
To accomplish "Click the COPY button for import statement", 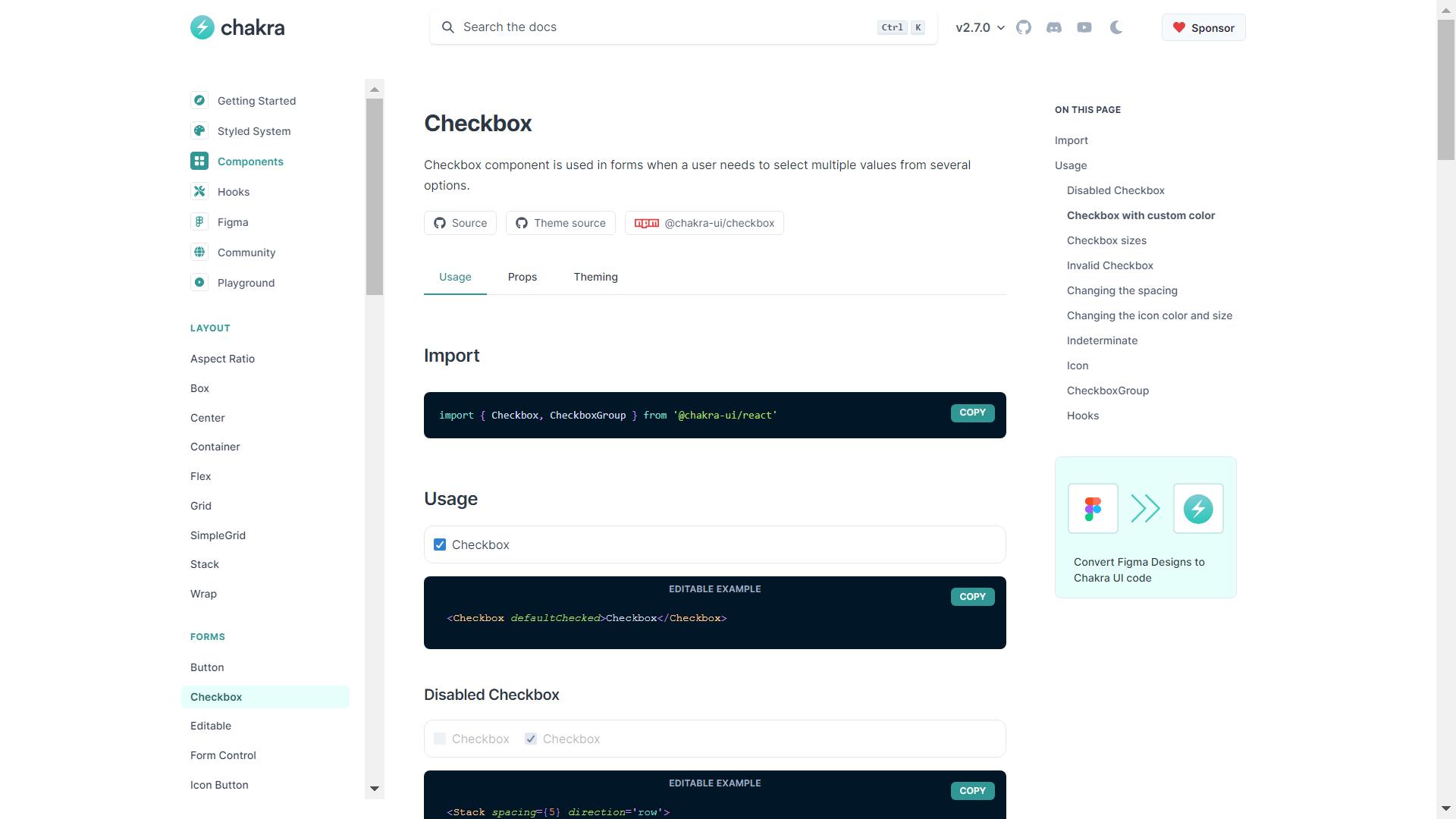I will (972, 412).
